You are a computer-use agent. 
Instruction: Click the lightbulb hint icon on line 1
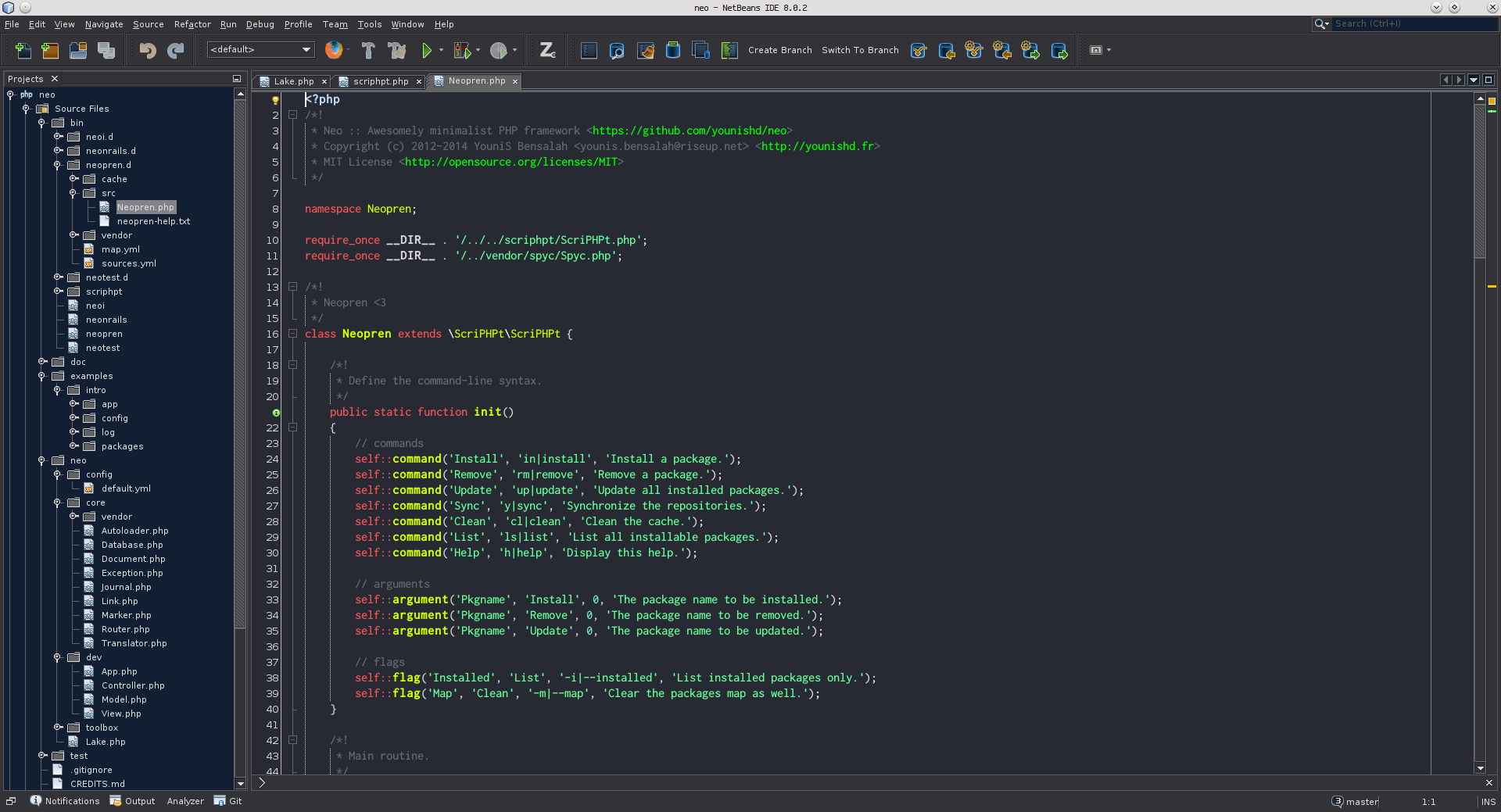tap(275, 99)
